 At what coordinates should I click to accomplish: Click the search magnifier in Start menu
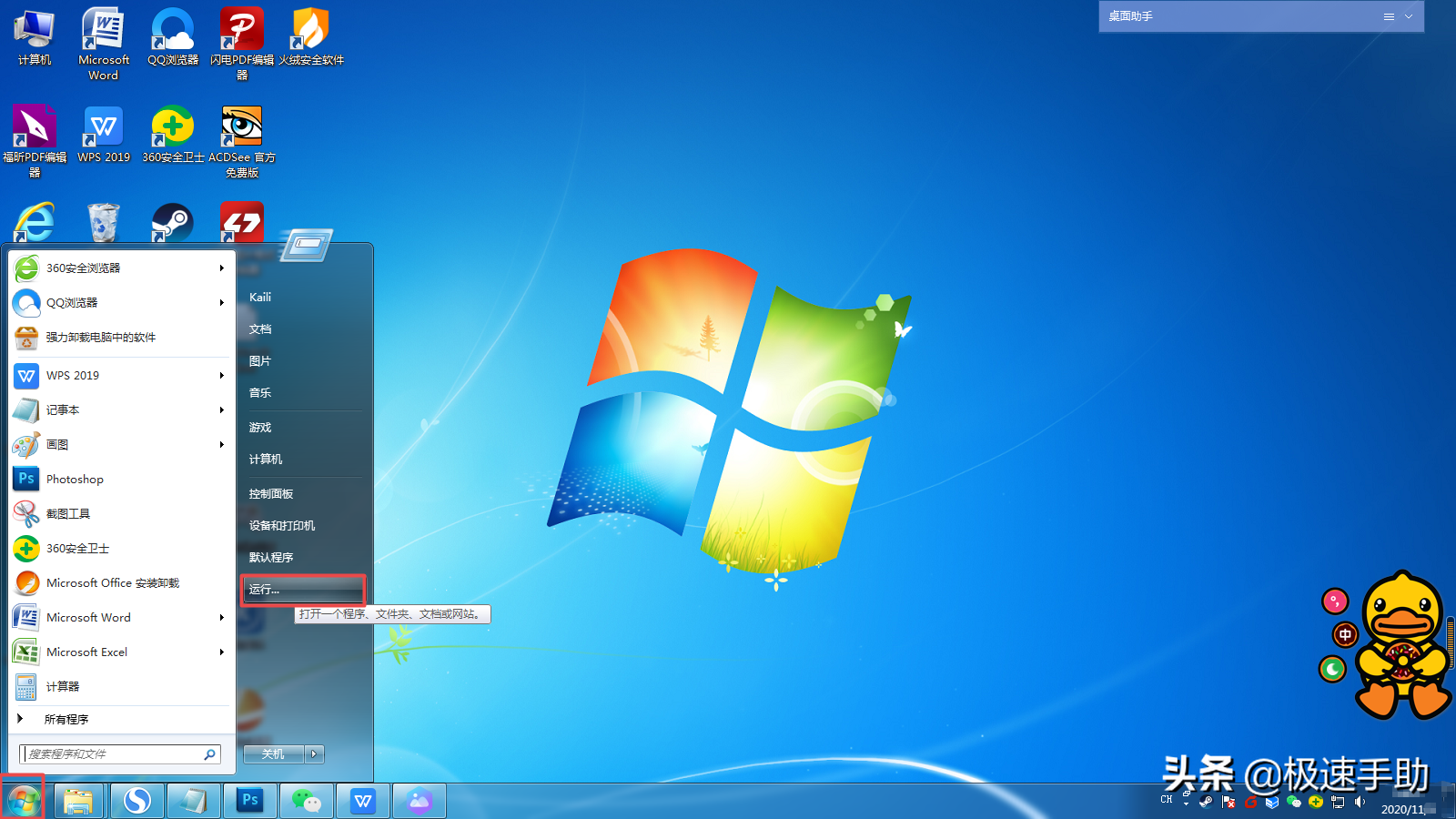[x=209, y=753]
